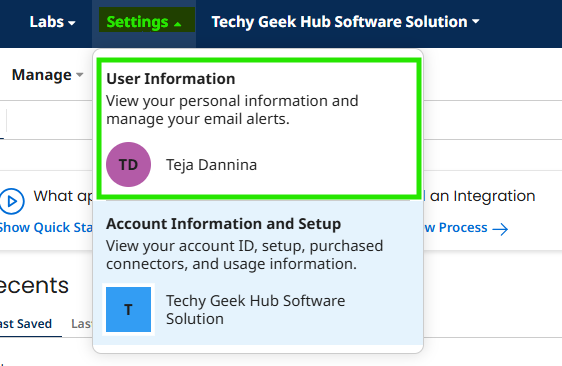Click the blue T account avatar

coord(128,309)
